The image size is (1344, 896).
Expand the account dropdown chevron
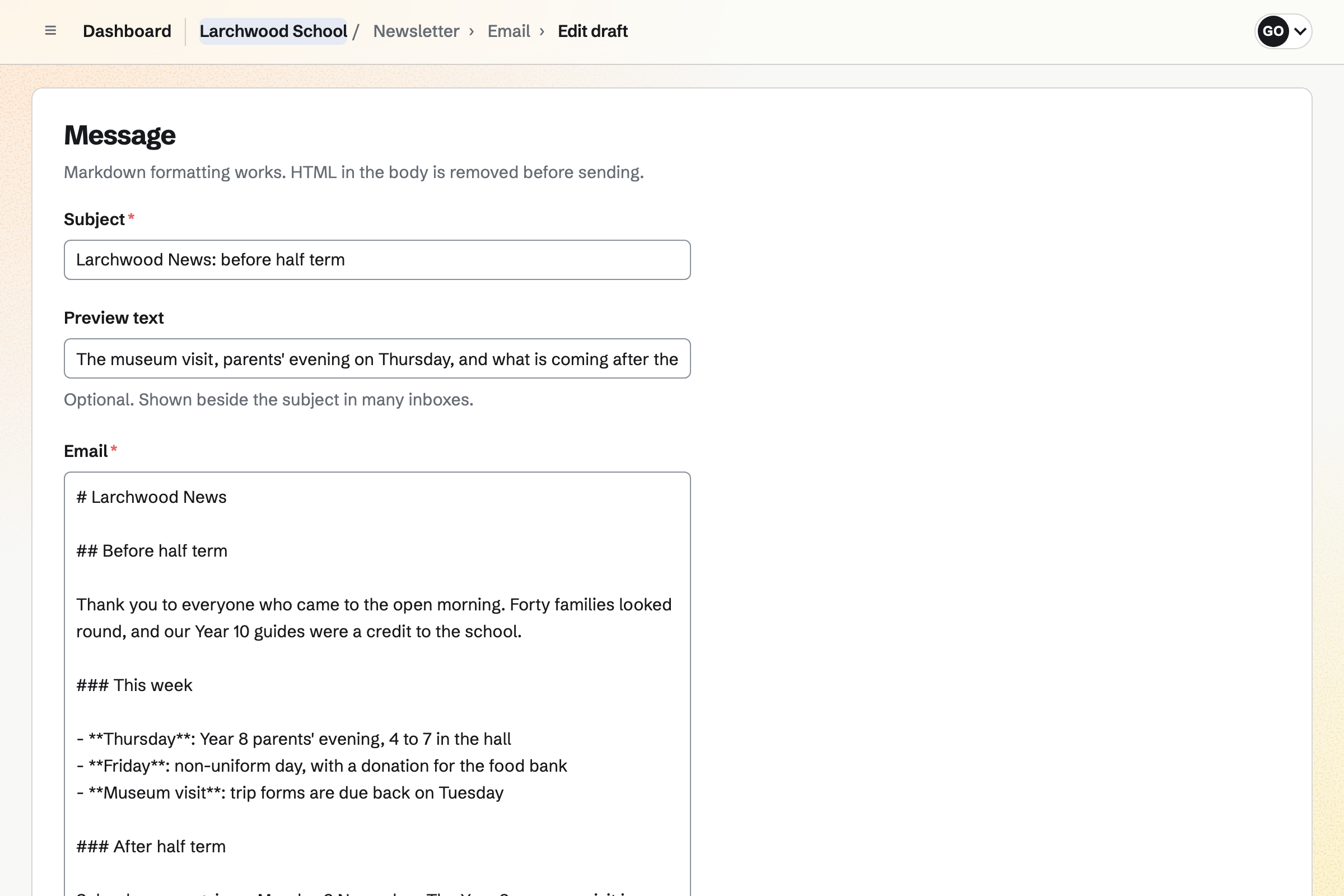click(1300, 31)
